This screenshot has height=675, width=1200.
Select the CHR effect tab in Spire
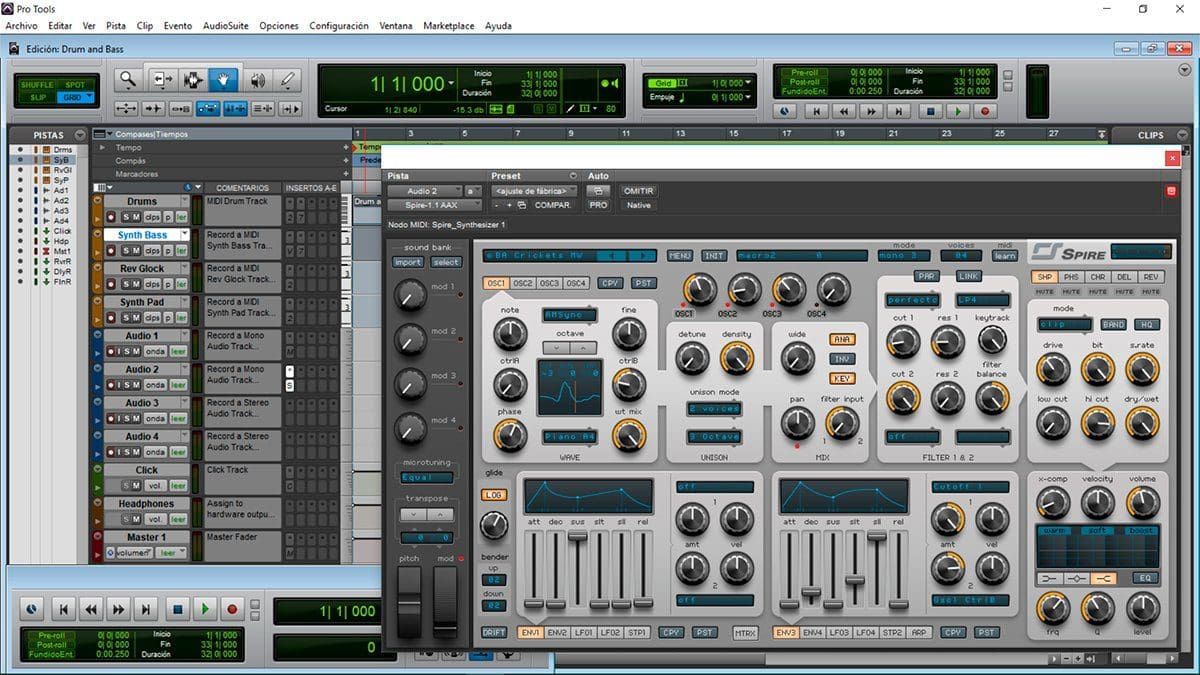point(1097,277)
